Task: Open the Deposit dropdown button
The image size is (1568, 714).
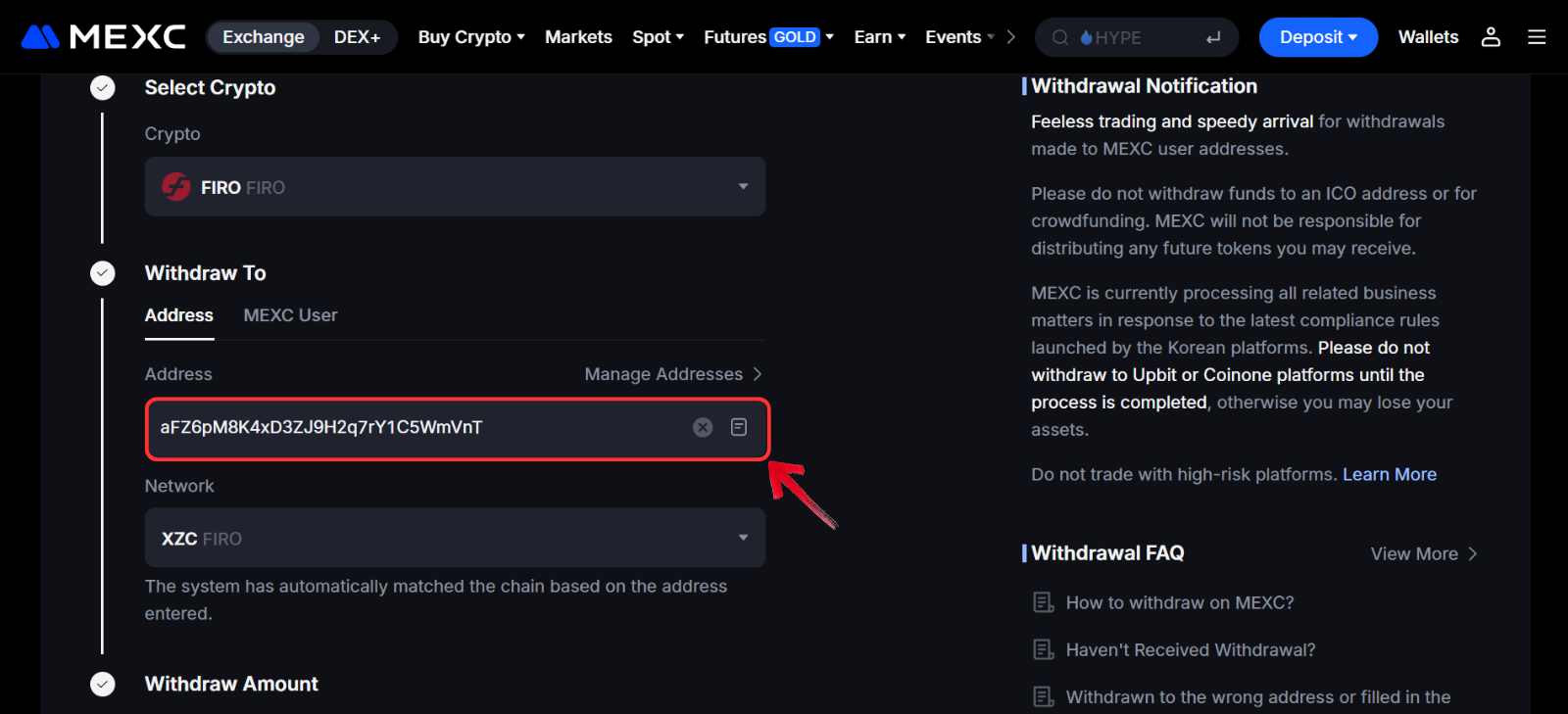Action: 1317,37
